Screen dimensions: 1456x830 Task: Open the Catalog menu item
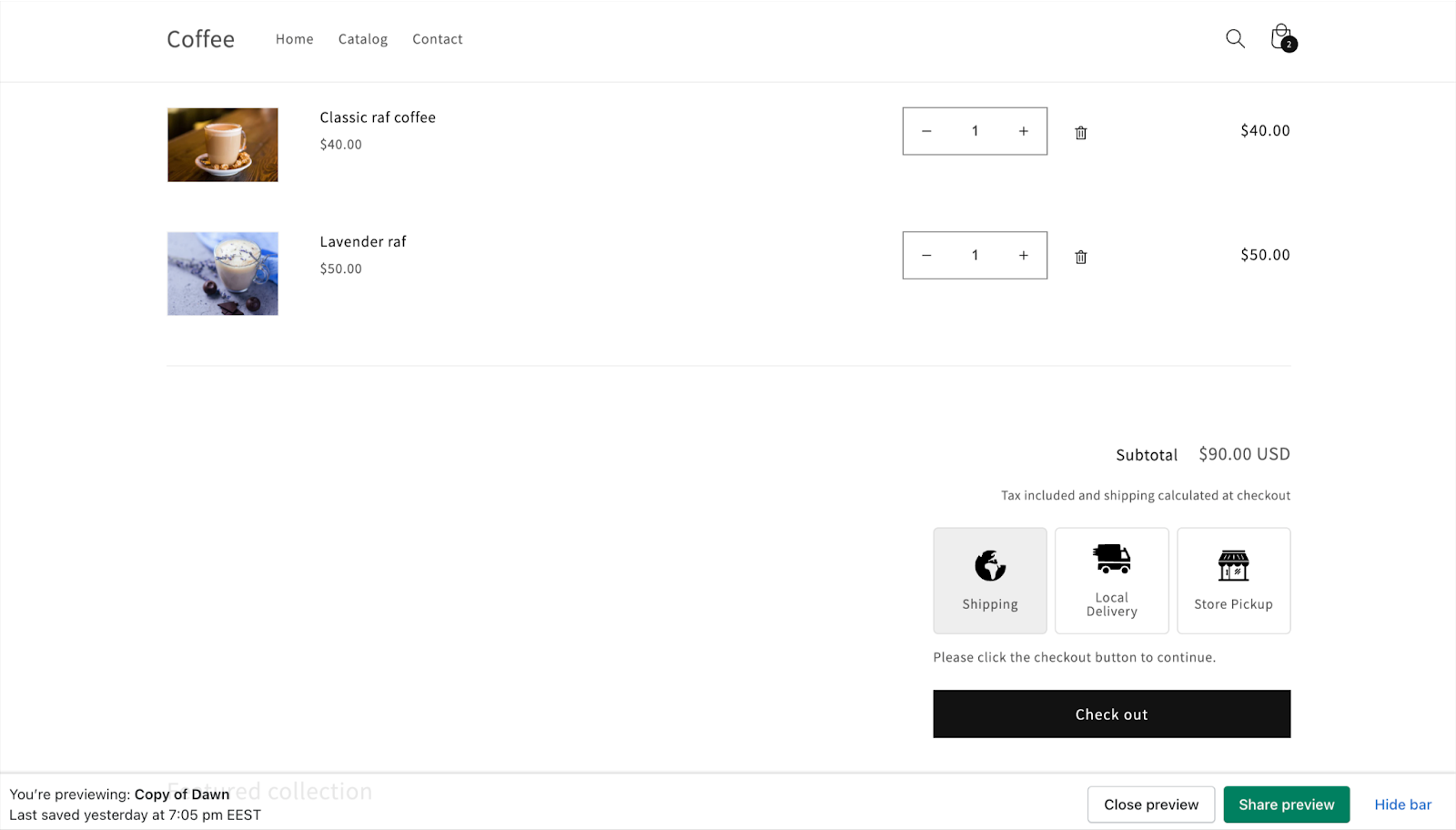pos(362,39)
